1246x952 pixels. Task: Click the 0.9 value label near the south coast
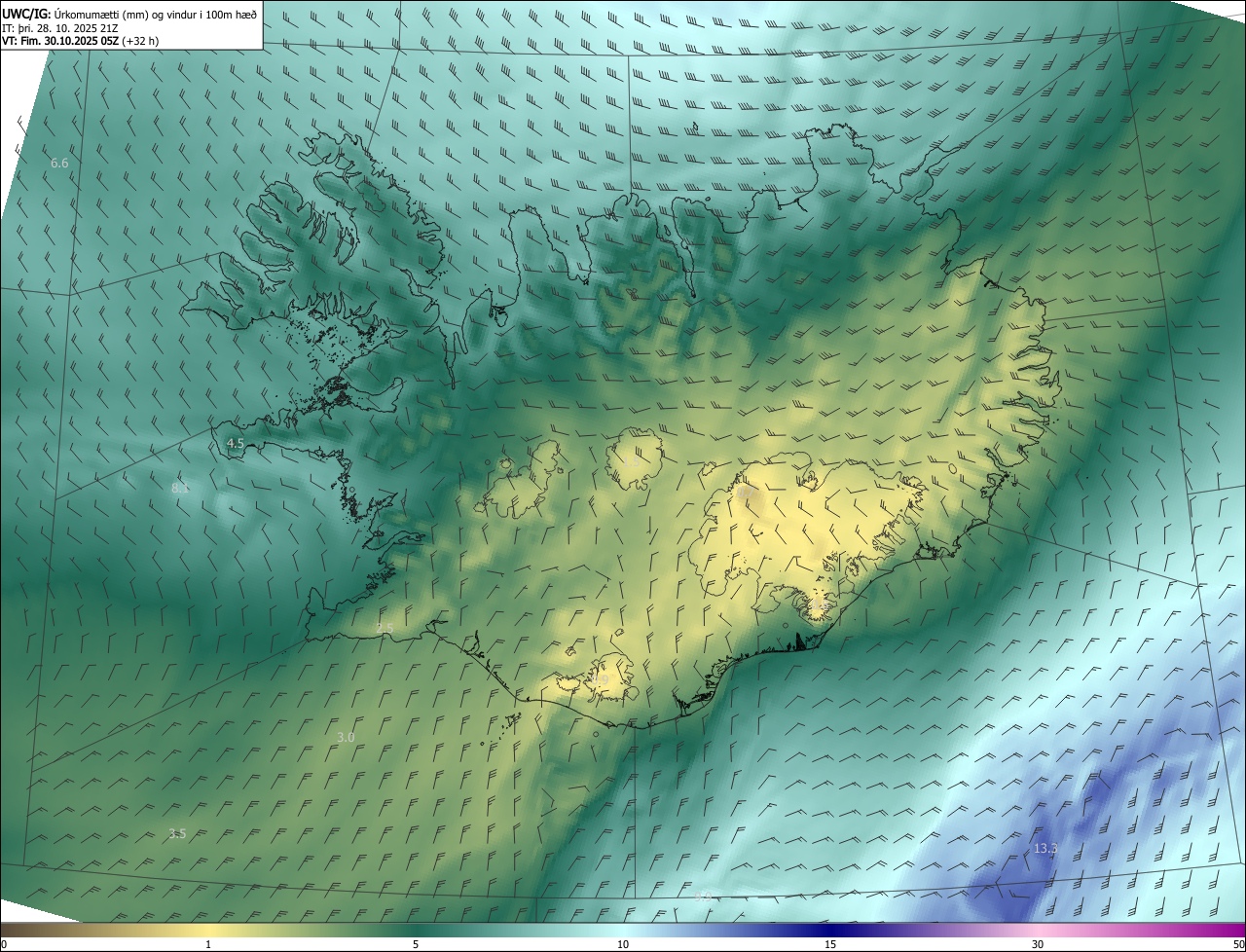600,680
